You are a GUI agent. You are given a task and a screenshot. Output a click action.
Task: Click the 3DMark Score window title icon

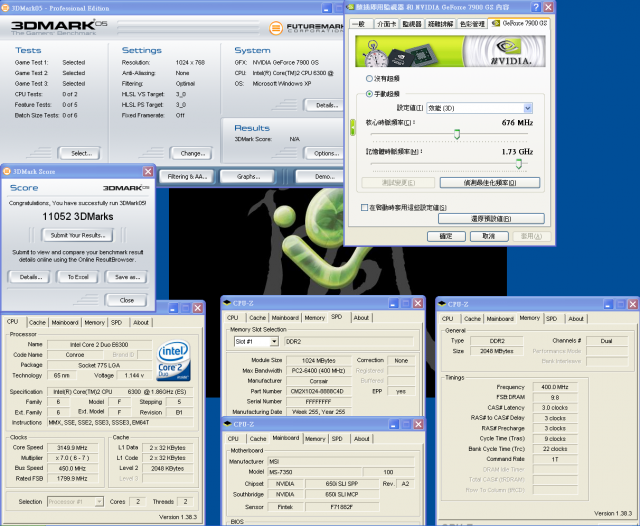(x=7, y=171)
